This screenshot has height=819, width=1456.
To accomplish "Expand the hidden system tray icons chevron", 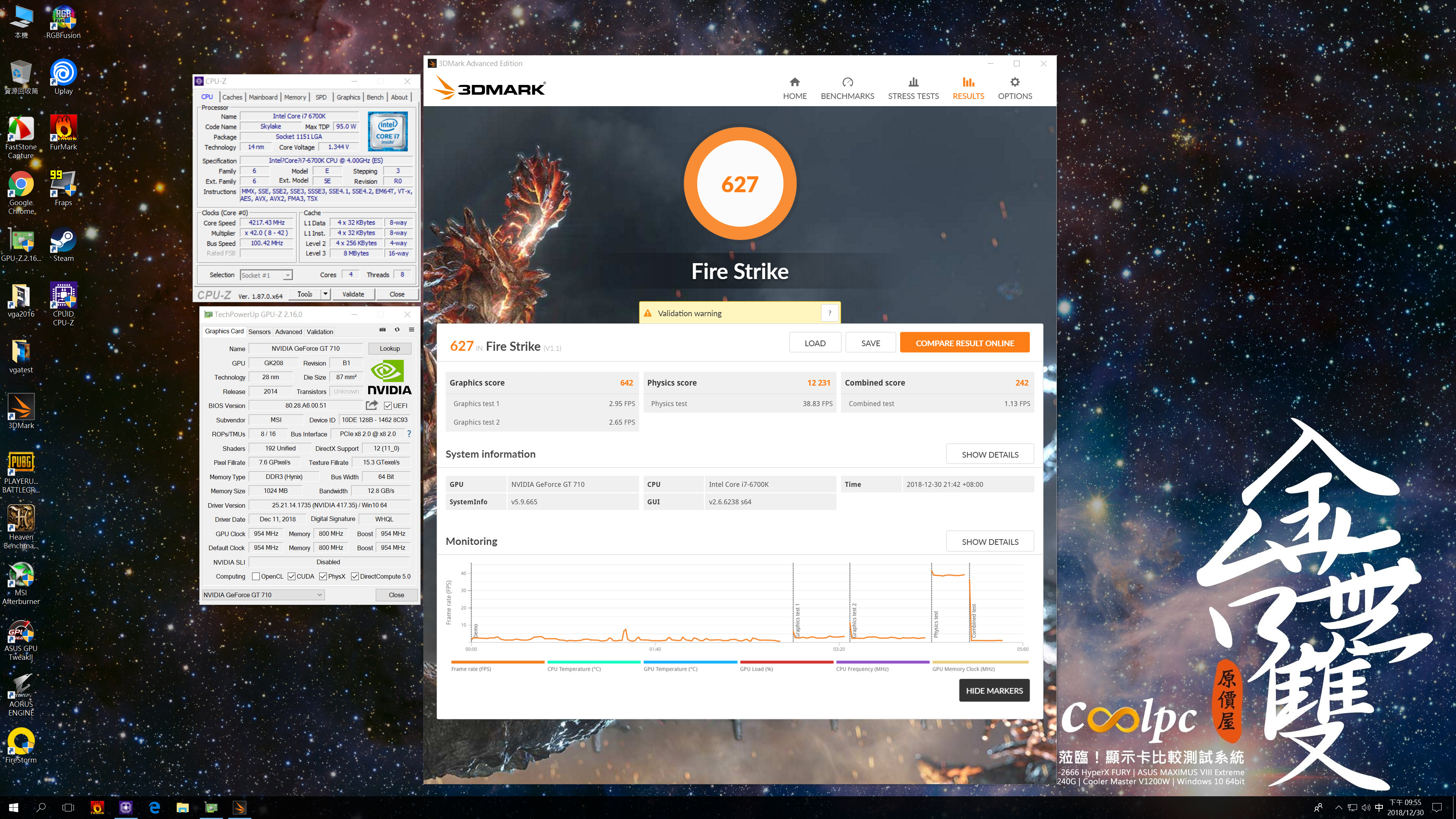I will click(x=1338, y=808).
